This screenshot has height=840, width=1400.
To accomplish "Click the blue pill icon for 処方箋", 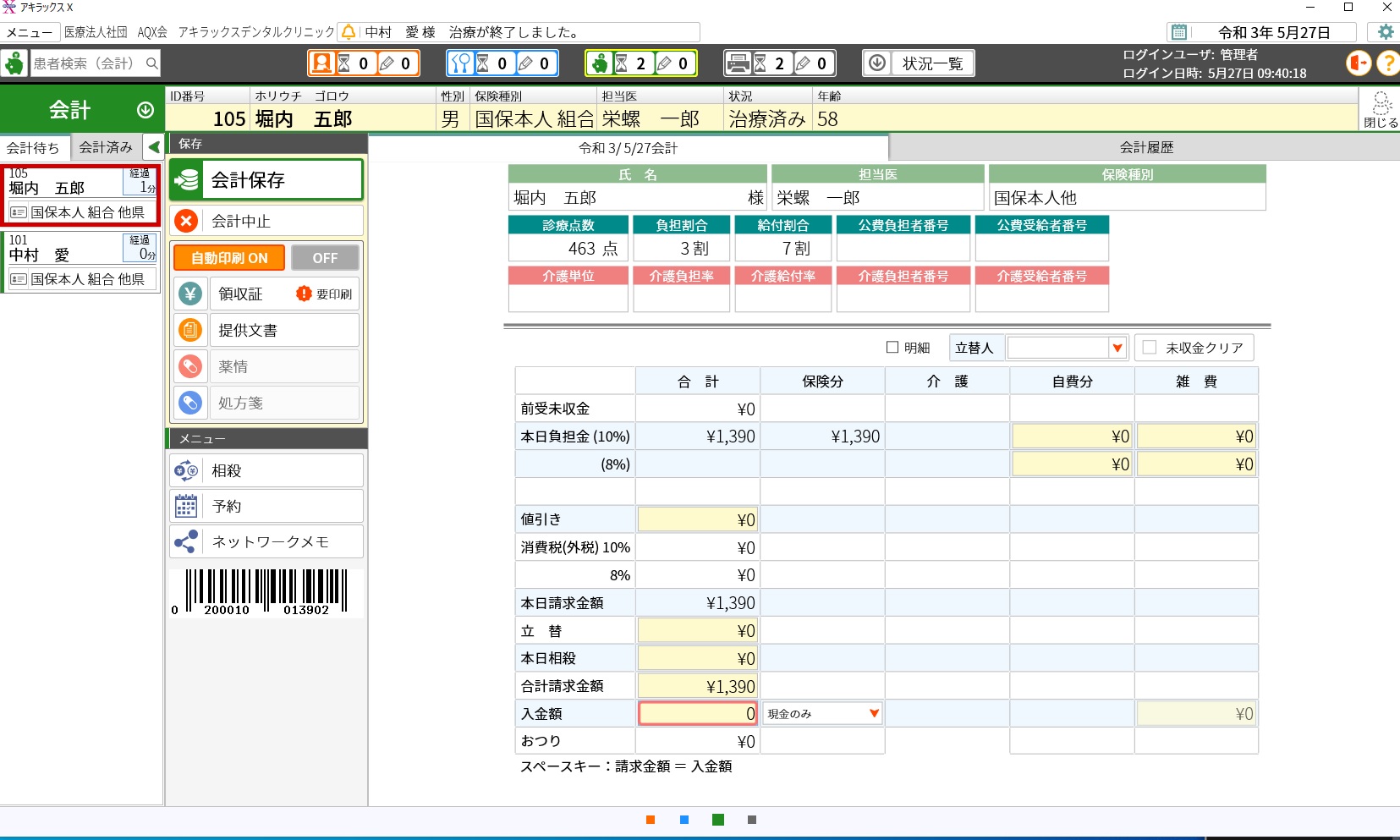I will (190, 403).
